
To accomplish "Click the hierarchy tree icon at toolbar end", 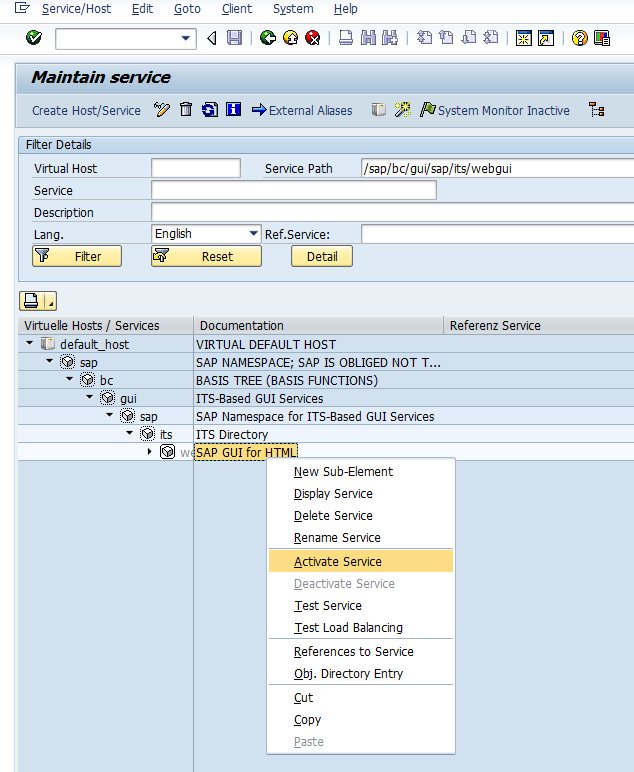I will coord(597,109).
